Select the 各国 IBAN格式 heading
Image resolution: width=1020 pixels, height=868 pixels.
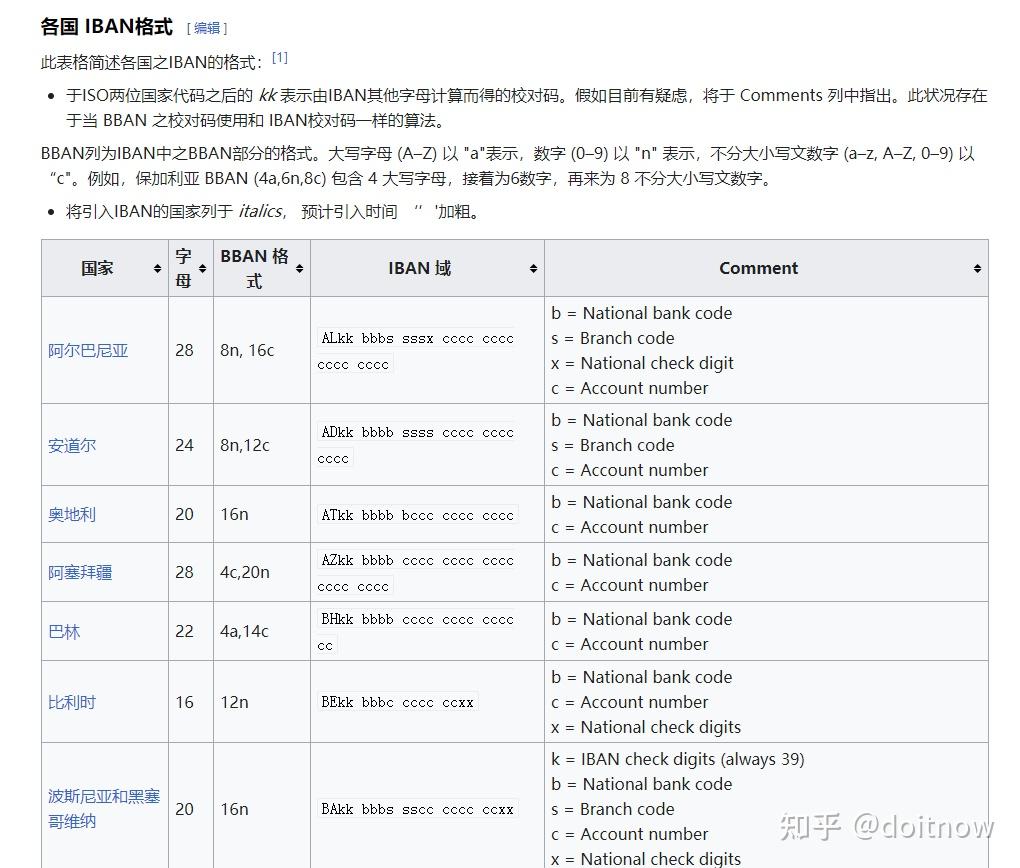click(107, 27)
